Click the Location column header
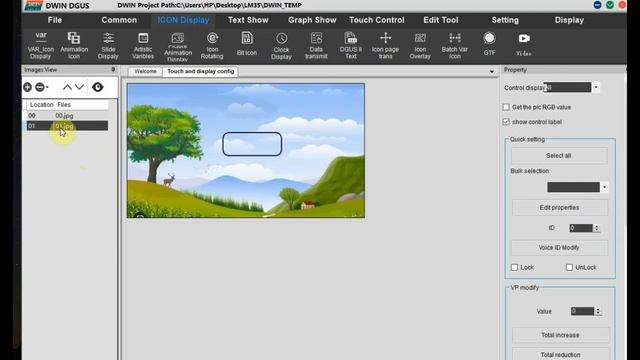 [41, 105]
